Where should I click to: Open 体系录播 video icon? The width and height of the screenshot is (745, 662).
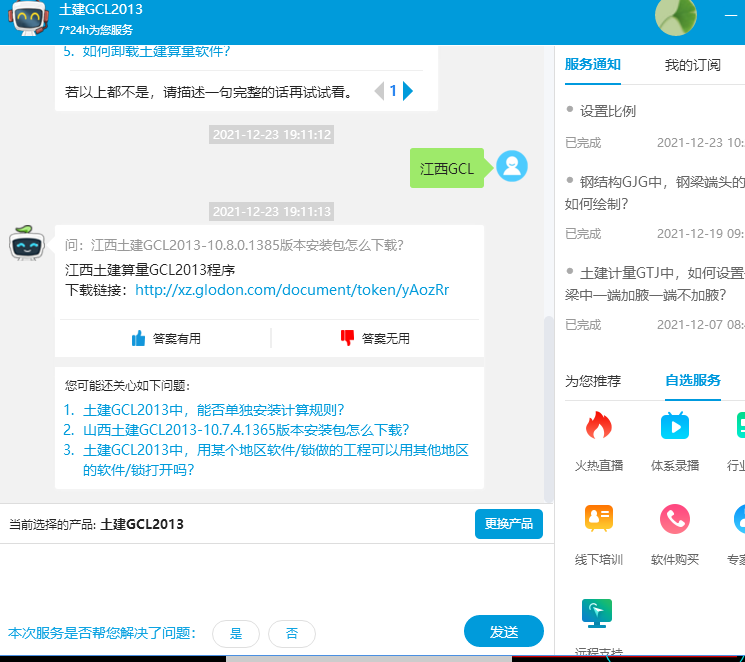pos(675,425)
